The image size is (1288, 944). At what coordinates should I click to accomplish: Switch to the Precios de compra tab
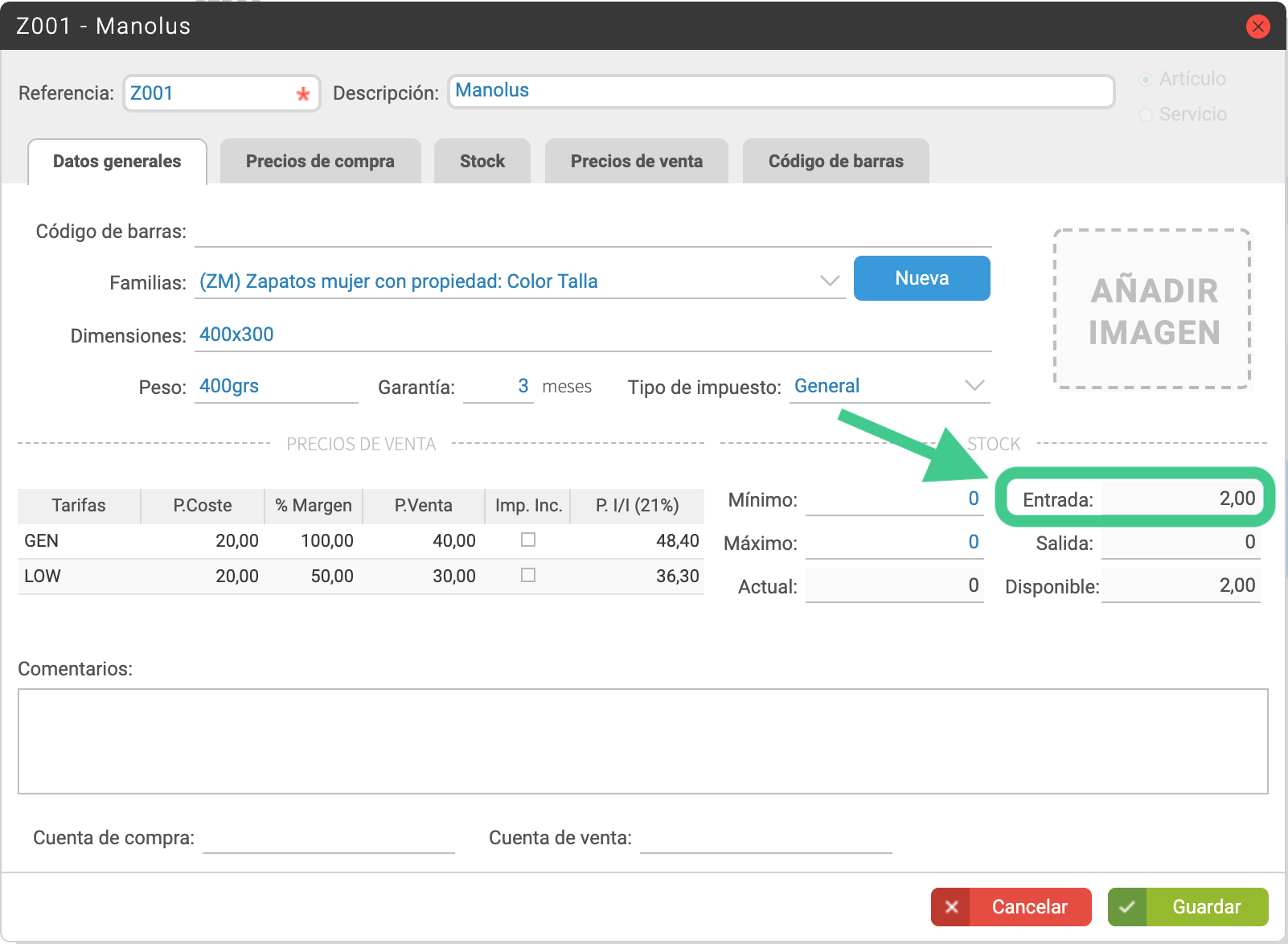(x=320, y=161)
